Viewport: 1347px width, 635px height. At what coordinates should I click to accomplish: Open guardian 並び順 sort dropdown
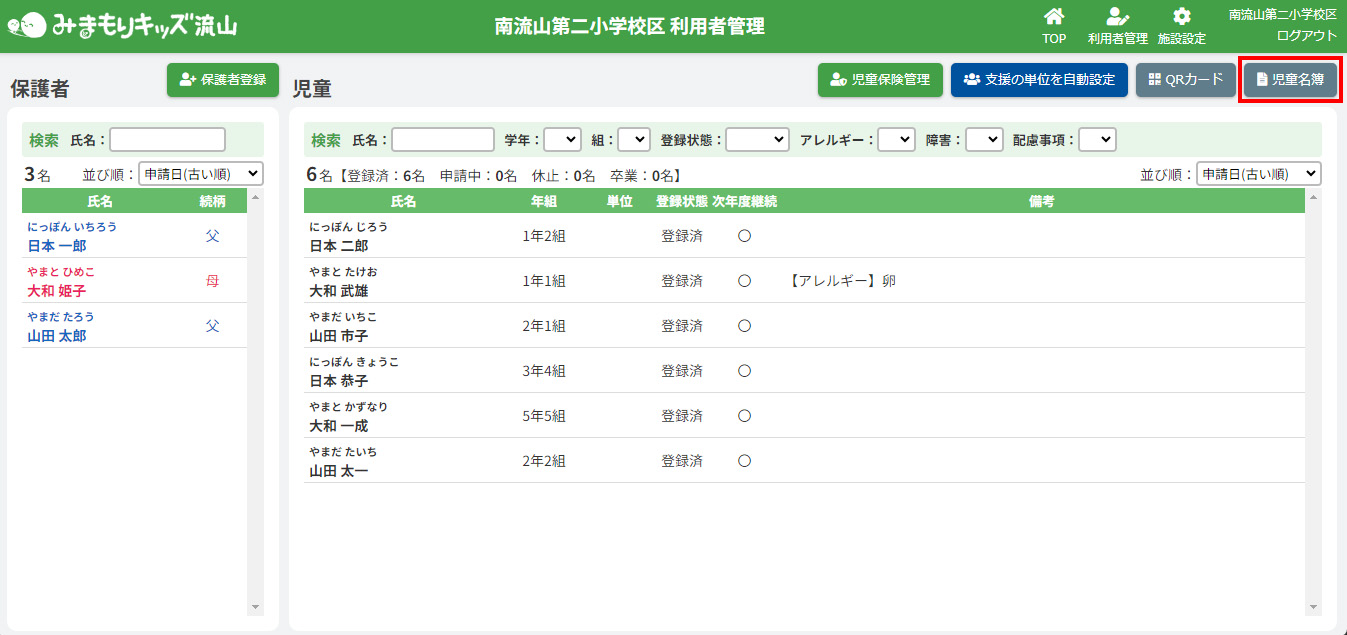tap(201, 174)
